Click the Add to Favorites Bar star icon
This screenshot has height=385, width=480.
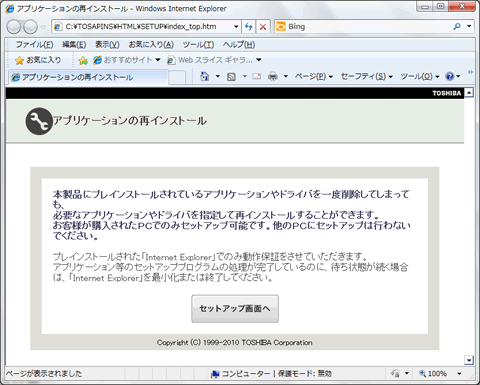point(83,60)
